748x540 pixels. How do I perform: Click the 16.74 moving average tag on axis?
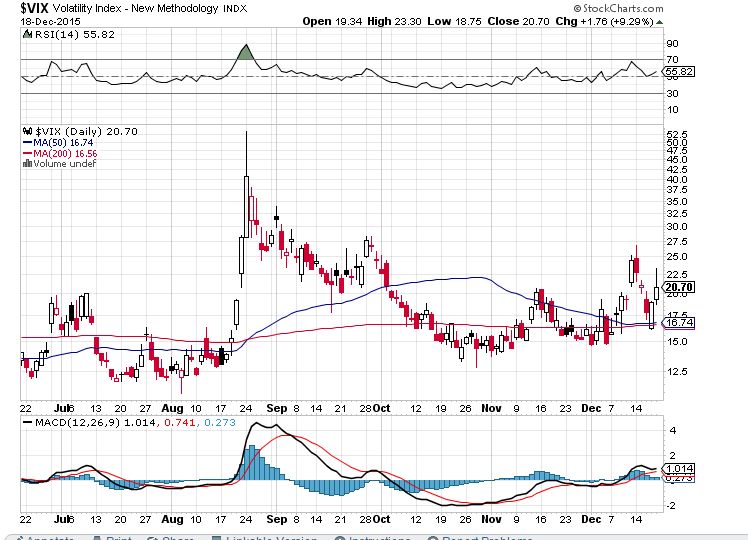(x=679, y=323)
